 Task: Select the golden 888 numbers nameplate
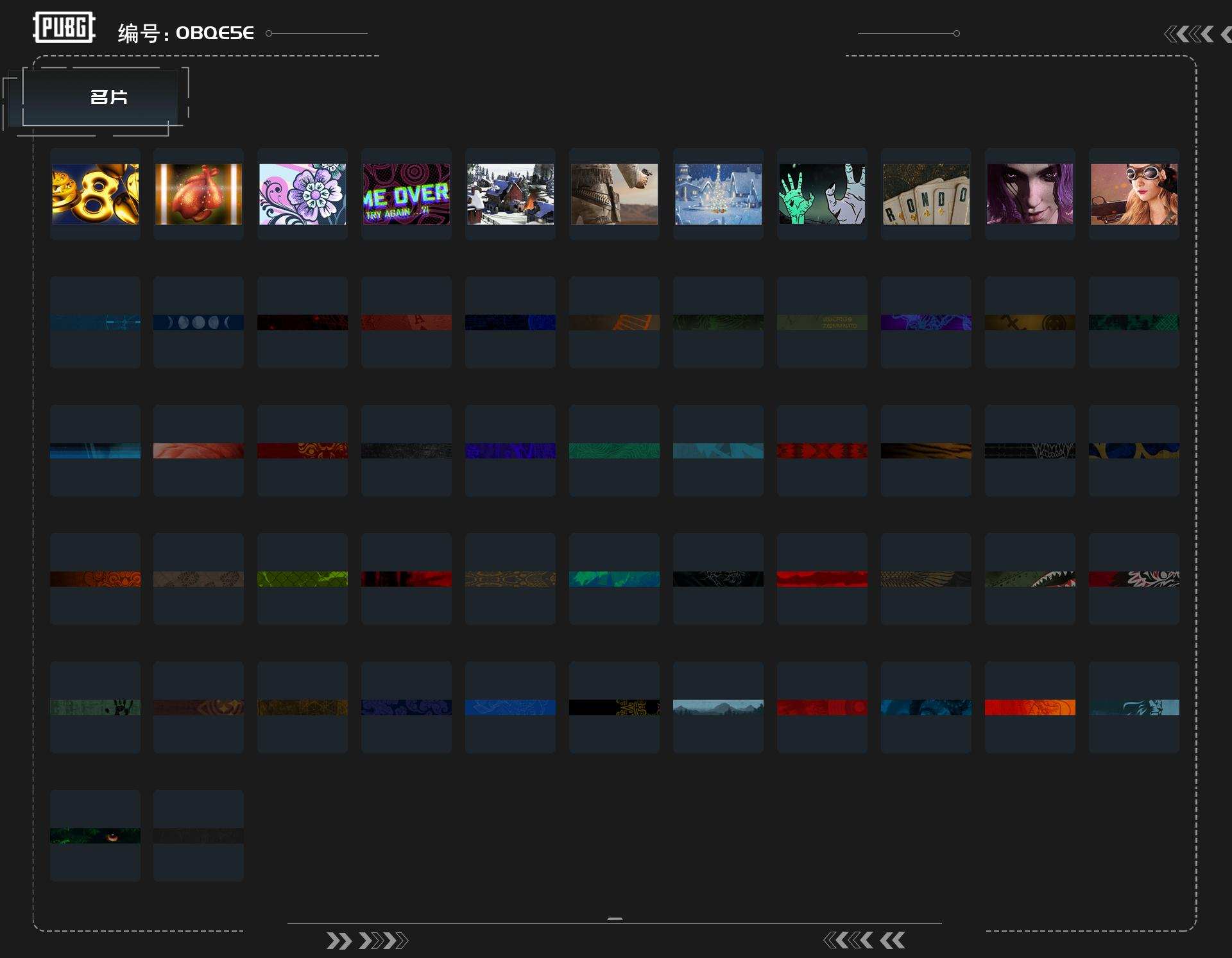(x=95, y=194)
